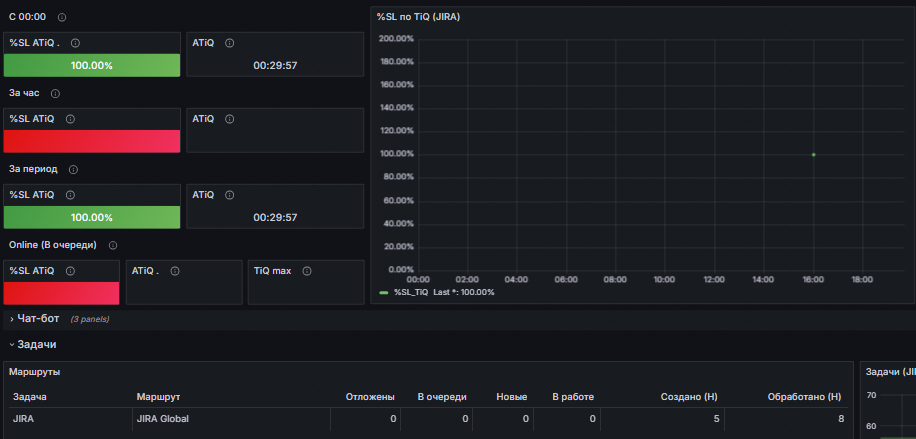Click info icon on '%SL ATiQ .' top panel

click(x=75, y=43)
